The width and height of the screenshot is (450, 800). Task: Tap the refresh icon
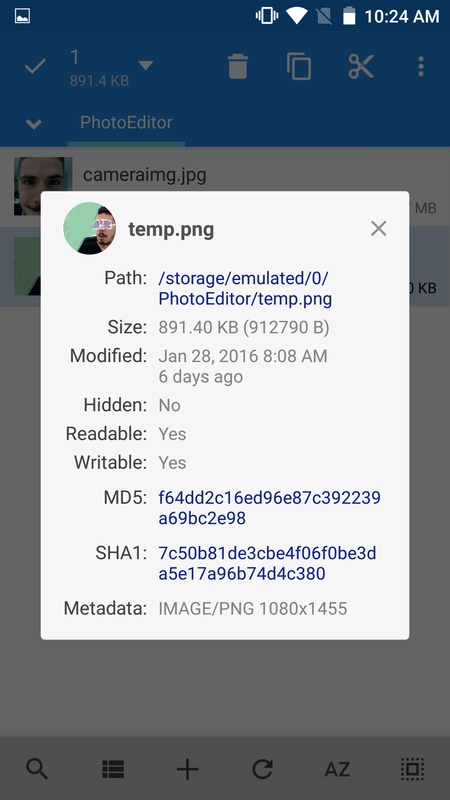click(262, 769)
